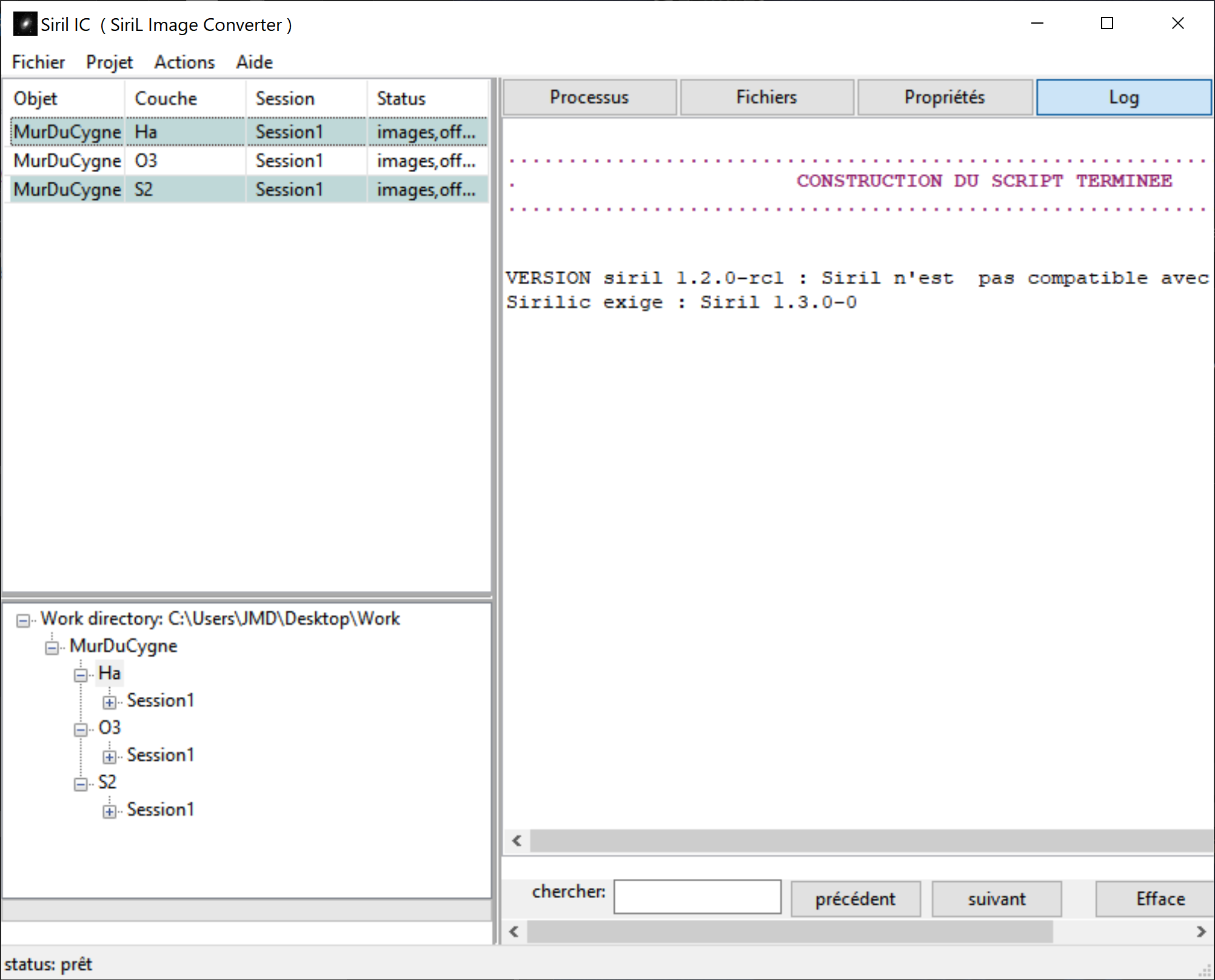
Task: Collapse the Ha layer tree node
Action: [x=81, y=675]
